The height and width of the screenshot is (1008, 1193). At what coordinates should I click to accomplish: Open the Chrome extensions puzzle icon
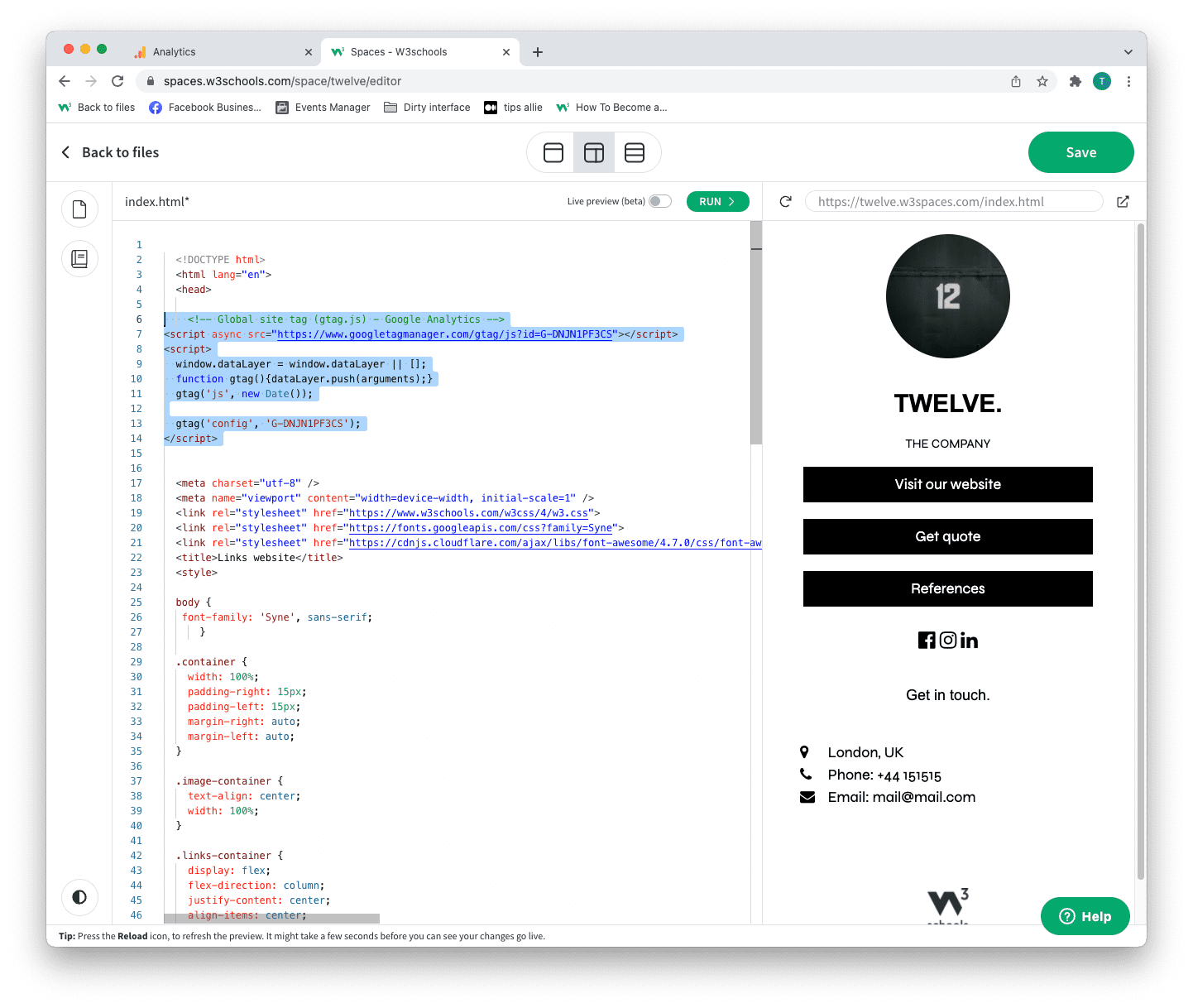(1076, 81)
